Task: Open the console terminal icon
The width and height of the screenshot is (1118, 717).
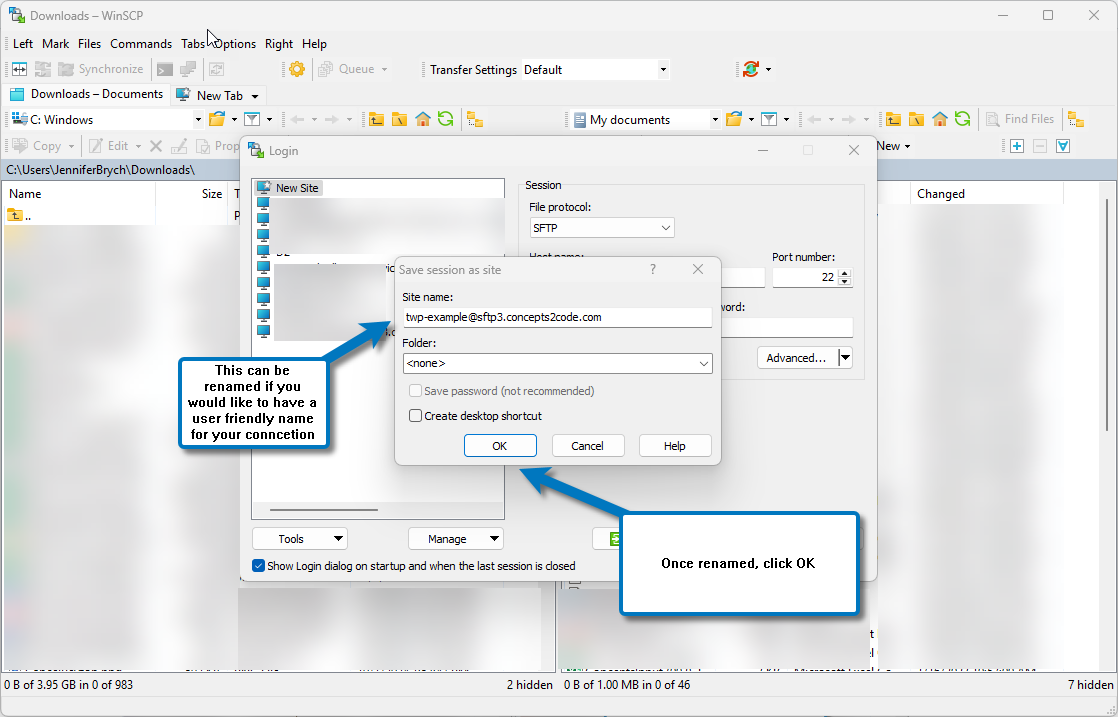Action: (165, 69)
